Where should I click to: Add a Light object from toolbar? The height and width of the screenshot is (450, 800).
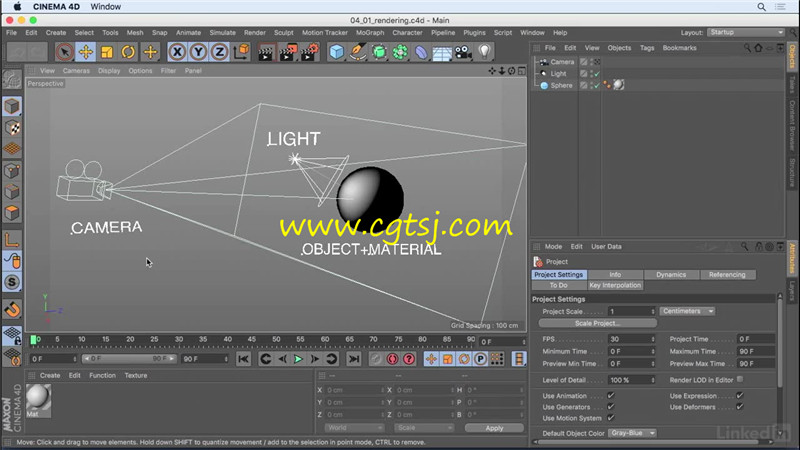click(484, 52)
